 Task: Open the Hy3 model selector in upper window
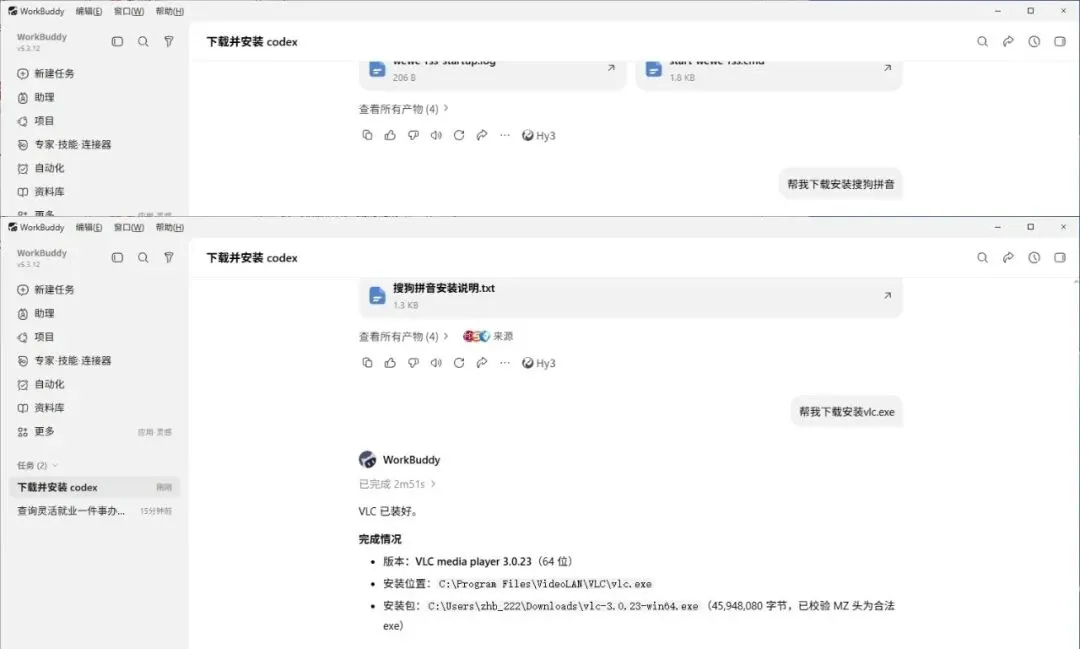coord(539,135)
